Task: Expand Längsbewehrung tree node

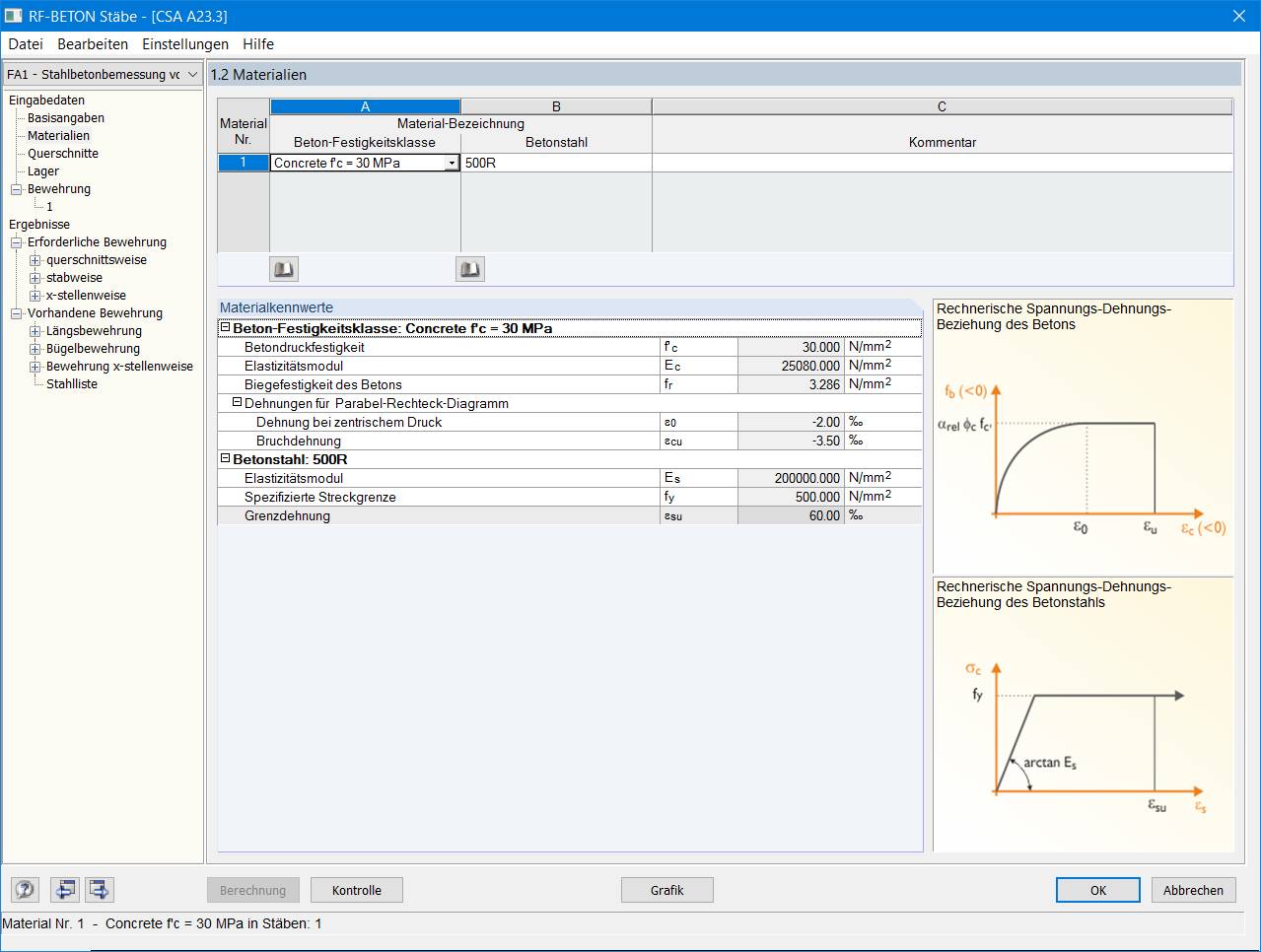Action: point(35,331)
